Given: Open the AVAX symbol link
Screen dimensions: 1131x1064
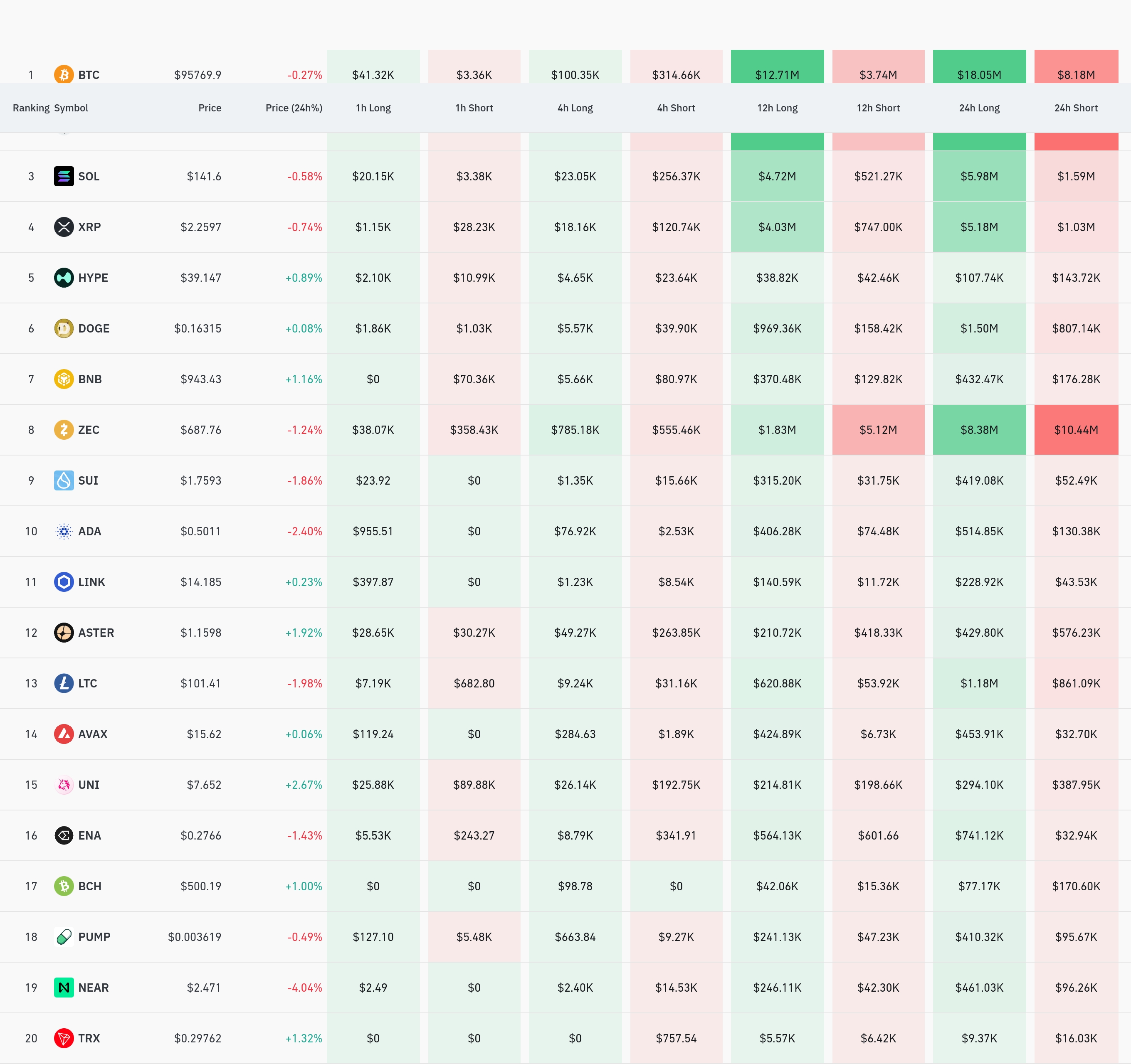Looking at the screenshot, I should click(x=93, y=734).
